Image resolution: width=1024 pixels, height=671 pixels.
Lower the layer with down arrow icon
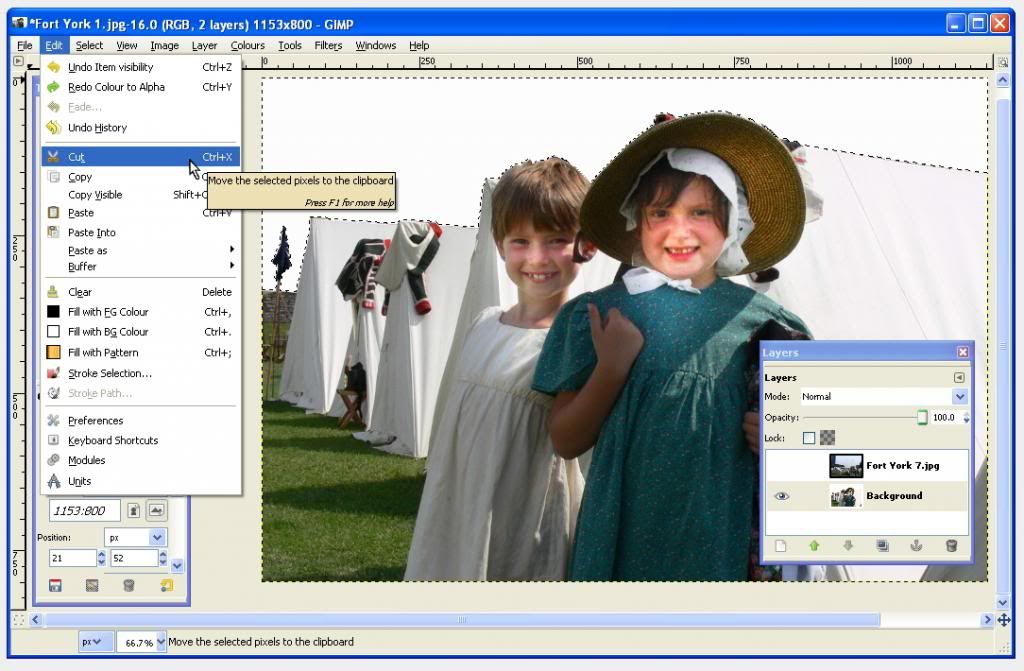(x=848, y=546)
